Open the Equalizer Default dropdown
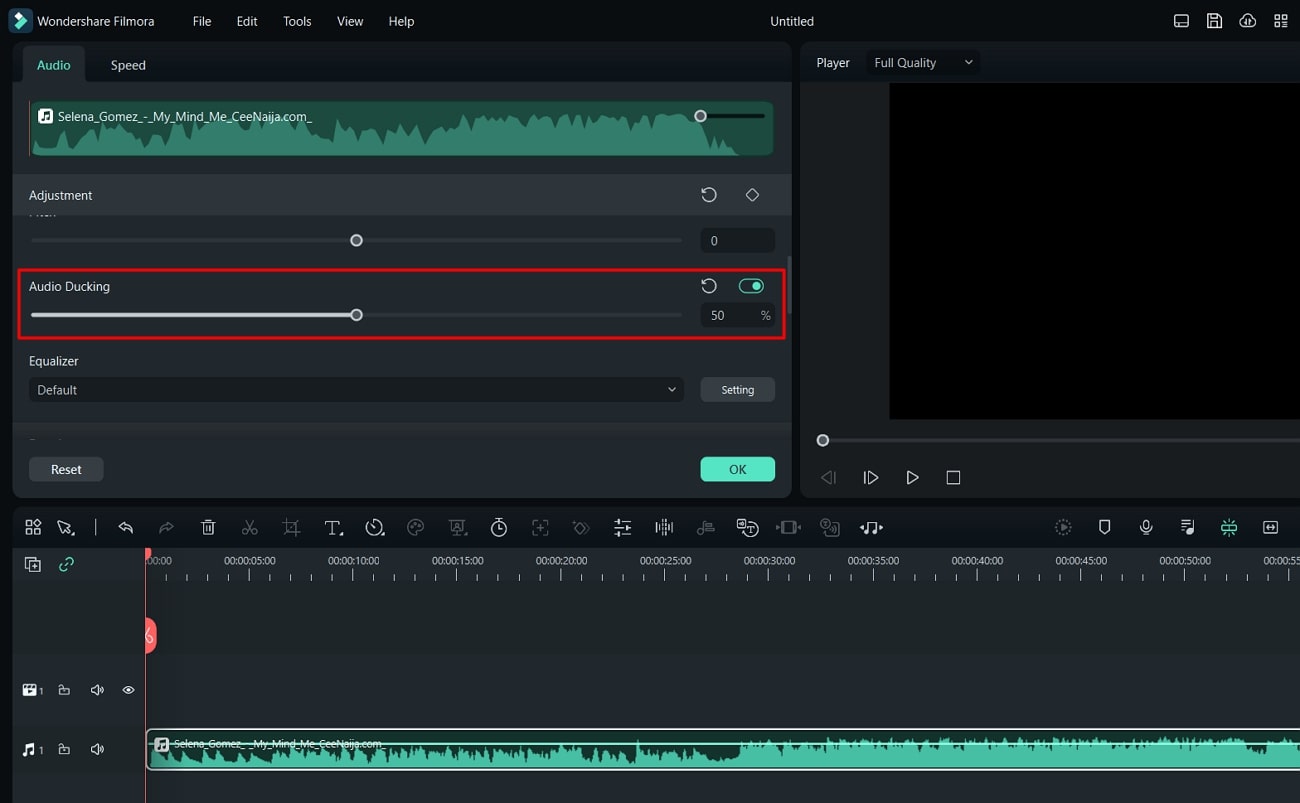This screenshot has width=1300, height=803. tap(356, 390)
